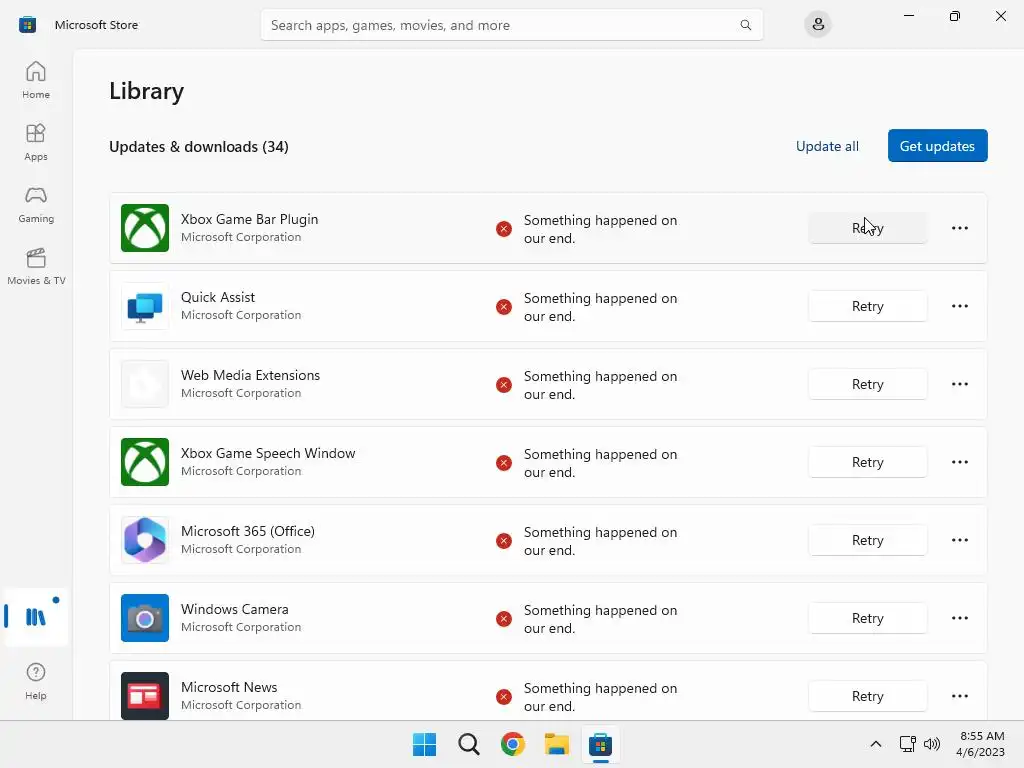This screenshot has height=768, width=1024.
Task: Retry Microsoft News update
Action: [867, 696]
